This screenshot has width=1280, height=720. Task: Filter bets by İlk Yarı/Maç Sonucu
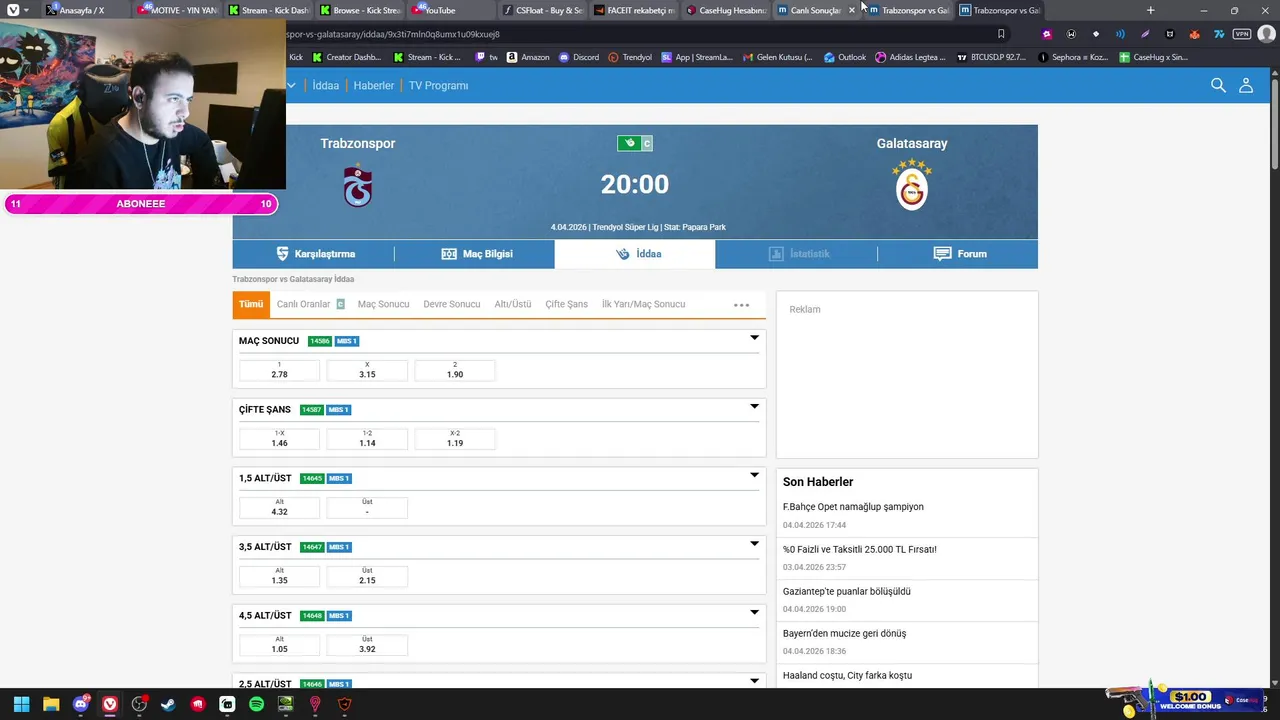644,304
